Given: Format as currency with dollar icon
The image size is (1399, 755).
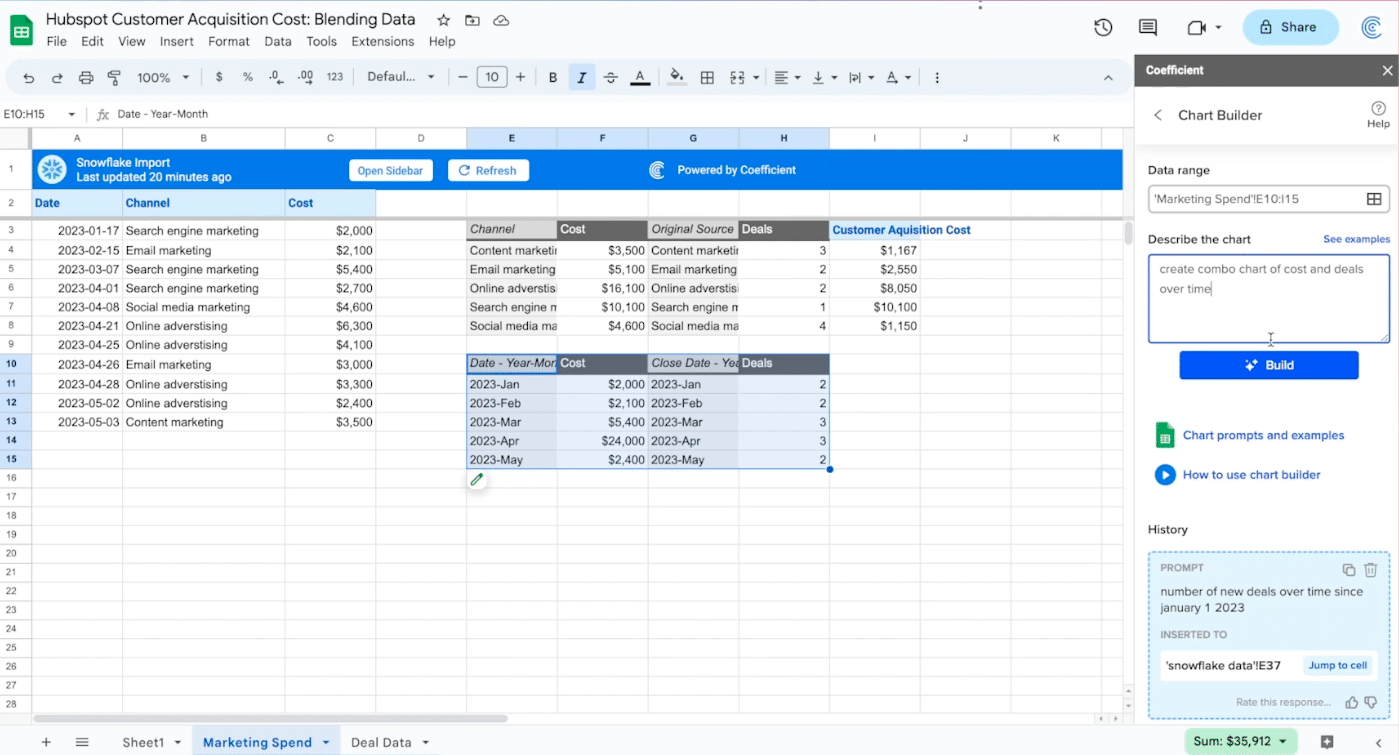Looking at the screenshot, I should [x=219, y=77].
